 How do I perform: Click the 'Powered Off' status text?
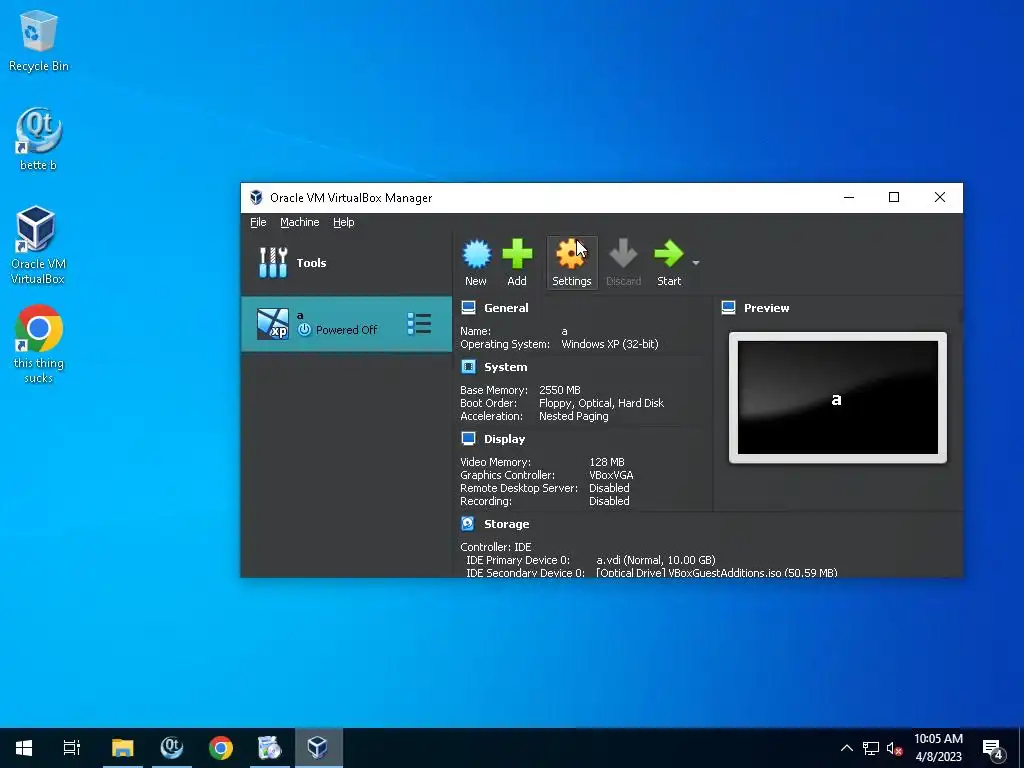[x=346, y=330]
